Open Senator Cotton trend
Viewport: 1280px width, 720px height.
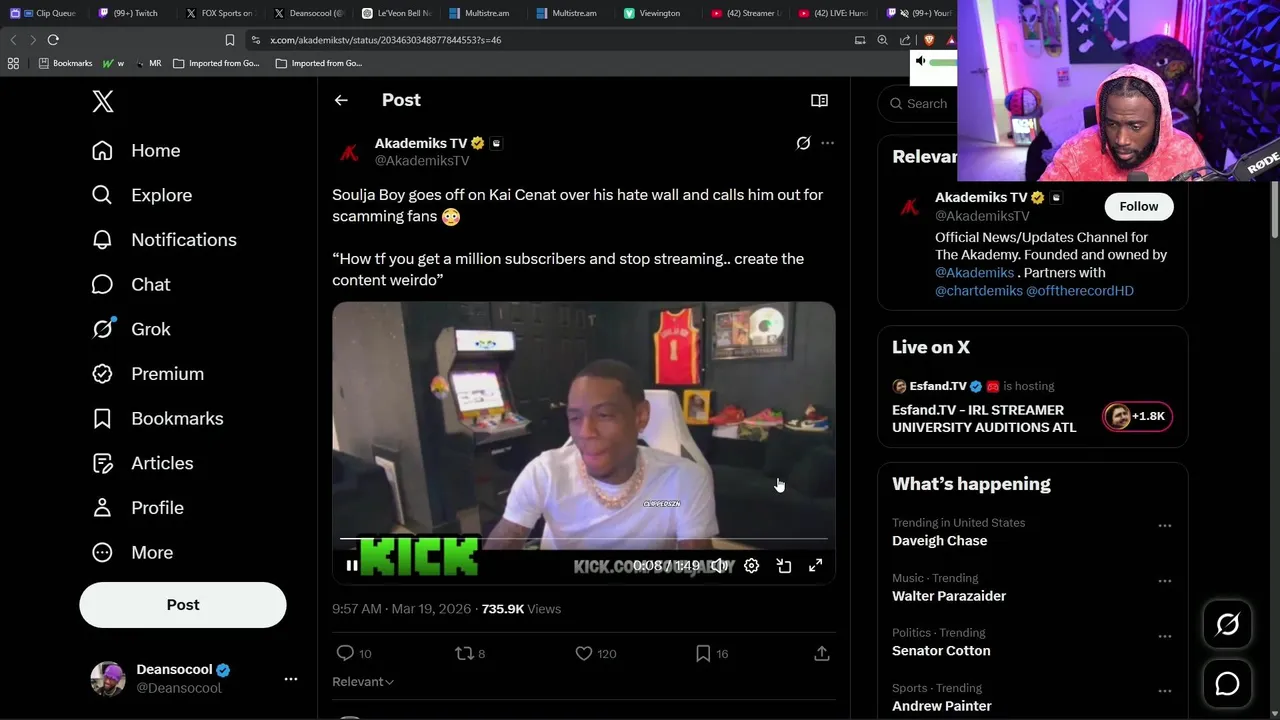pyautogui.click(x=941, y=651)
